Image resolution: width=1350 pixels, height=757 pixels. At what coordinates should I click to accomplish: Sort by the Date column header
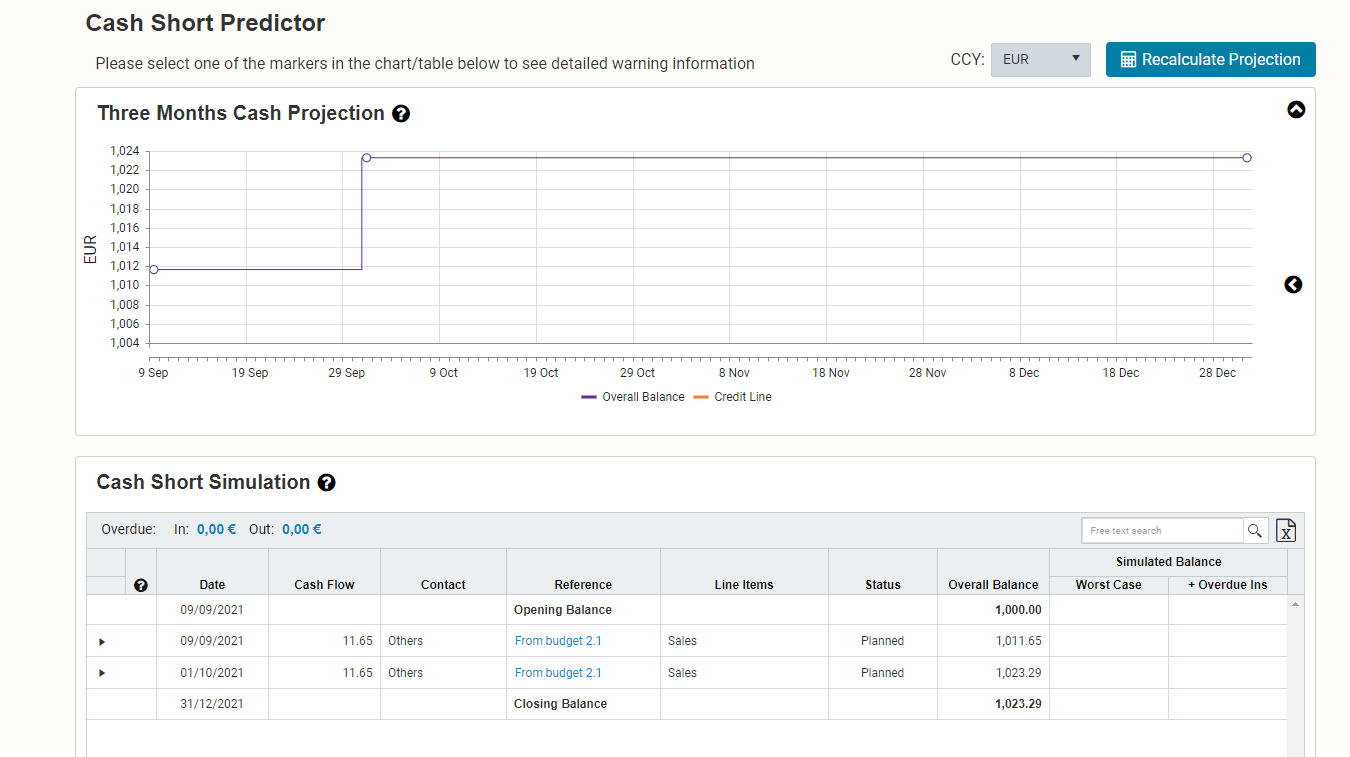[212, 585]
